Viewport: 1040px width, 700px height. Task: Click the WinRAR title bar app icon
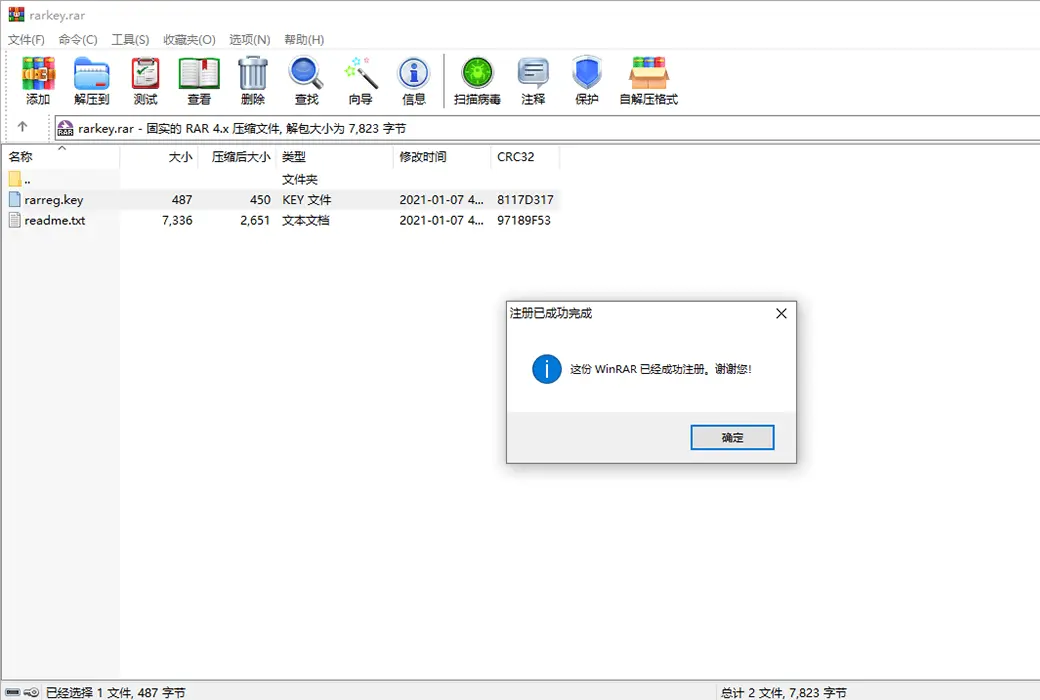16,15
